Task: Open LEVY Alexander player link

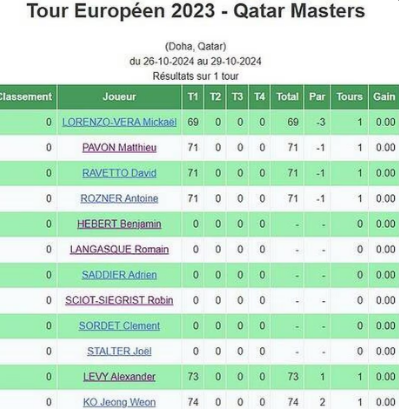Action: point(119,377)
